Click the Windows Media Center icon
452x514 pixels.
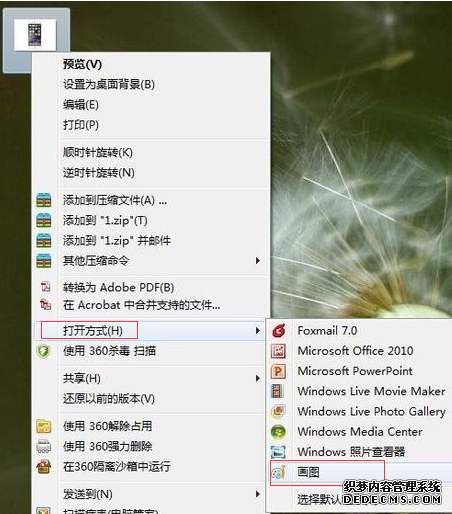tap(278, 432)
